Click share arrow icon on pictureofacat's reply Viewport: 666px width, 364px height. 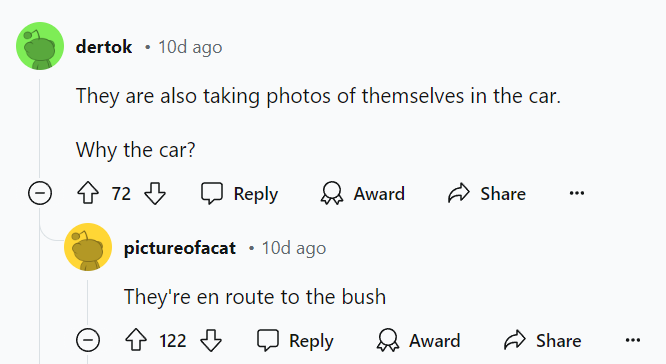[x=515, y=340]
